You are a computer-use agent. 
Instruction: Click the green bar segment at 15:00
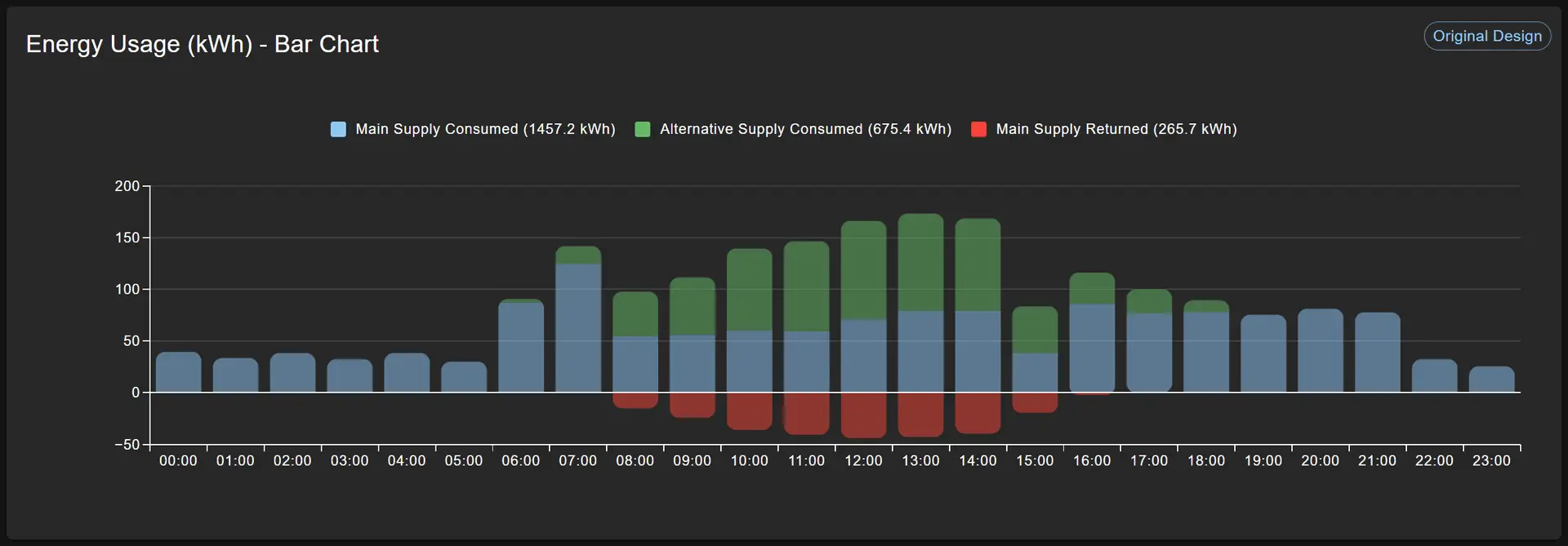[1035, 330]
